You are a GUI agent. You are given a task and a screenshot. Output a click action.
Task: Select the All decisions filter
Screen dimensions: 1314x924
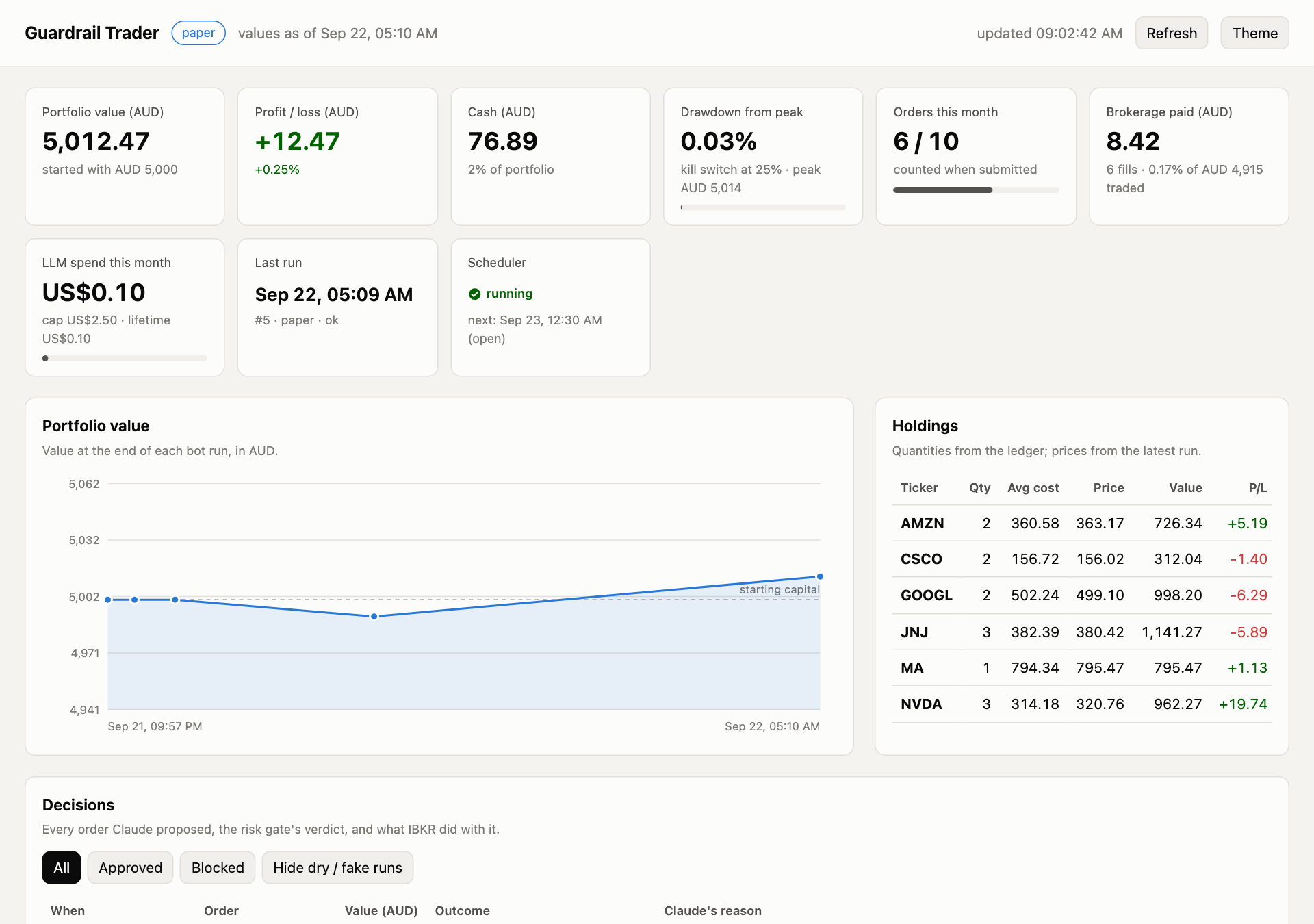(x=62, y=867)
